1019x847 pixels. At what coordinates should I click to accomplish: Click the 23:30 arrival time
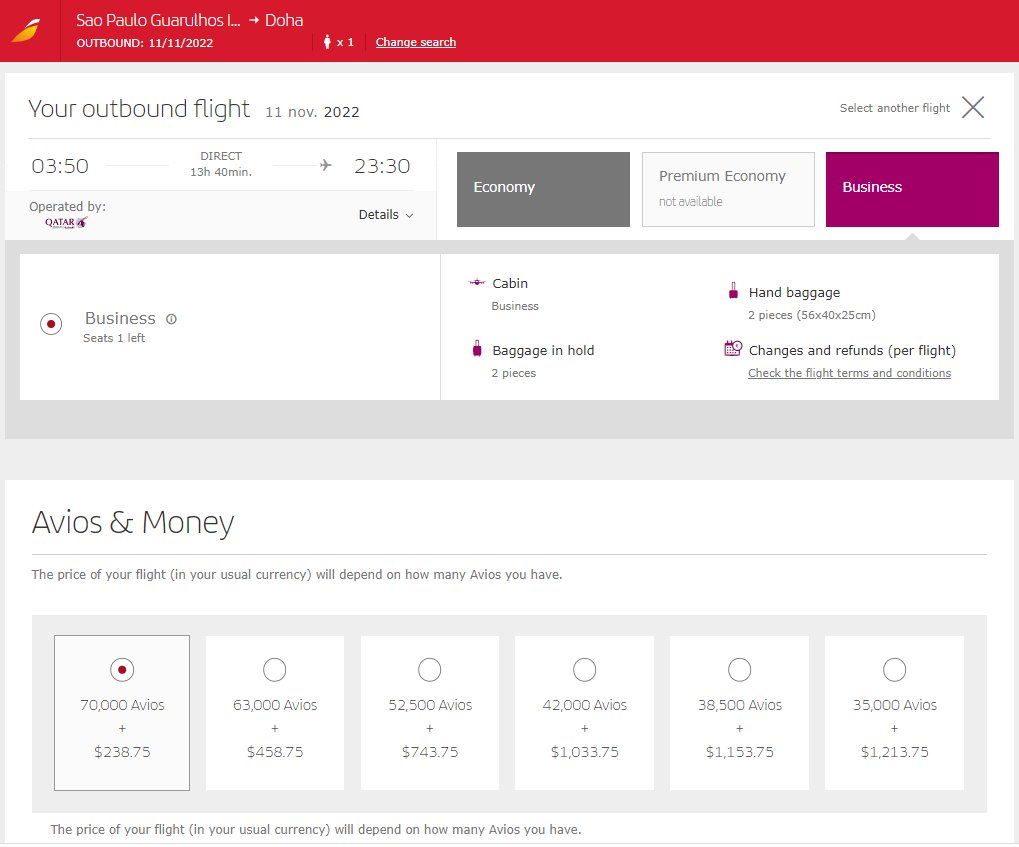point(382,166)
